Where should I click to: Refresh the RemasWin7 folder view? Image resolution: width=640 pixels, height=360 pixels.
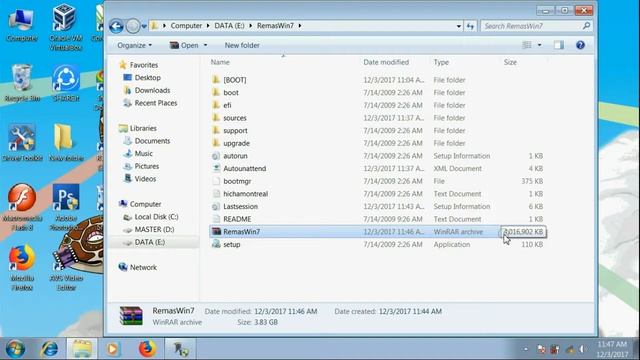click(x=470, y=26)
